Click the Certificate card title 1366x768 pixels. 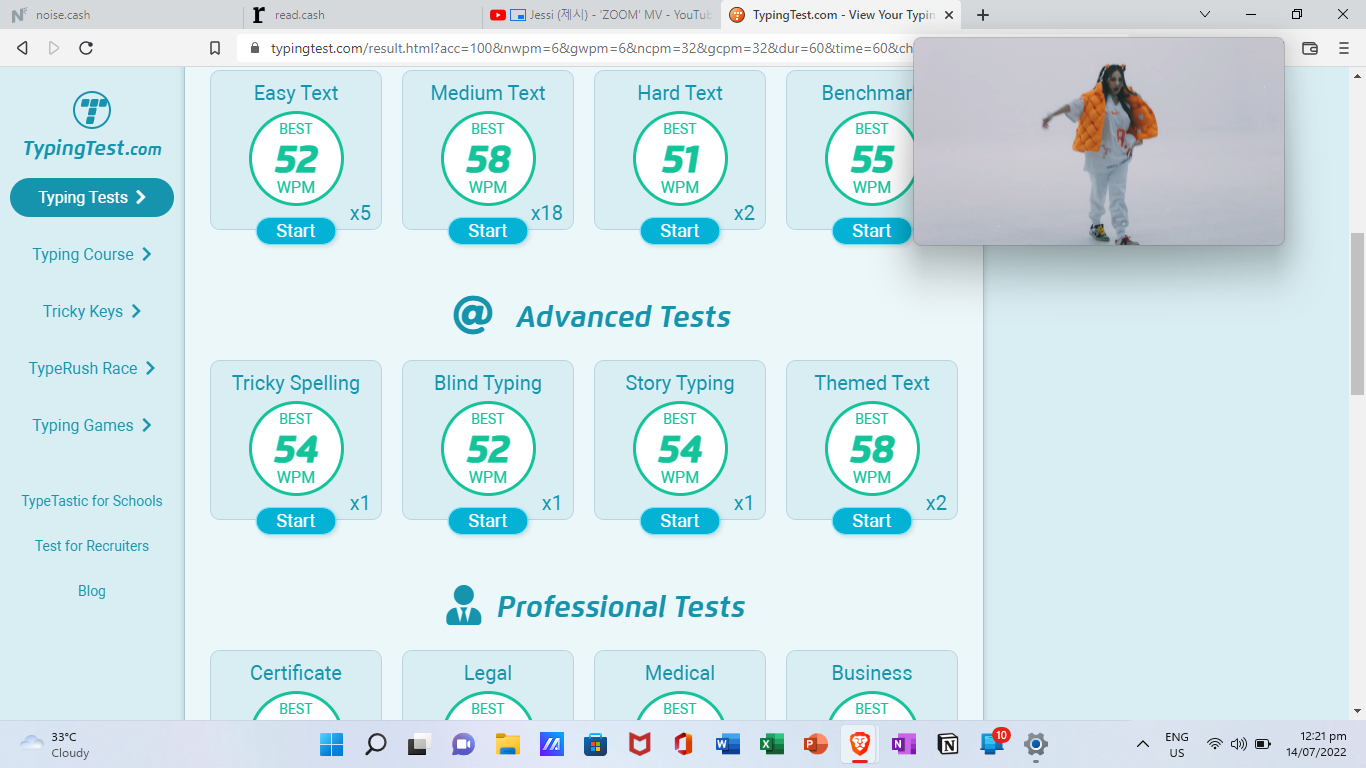(x=296, y=673)
